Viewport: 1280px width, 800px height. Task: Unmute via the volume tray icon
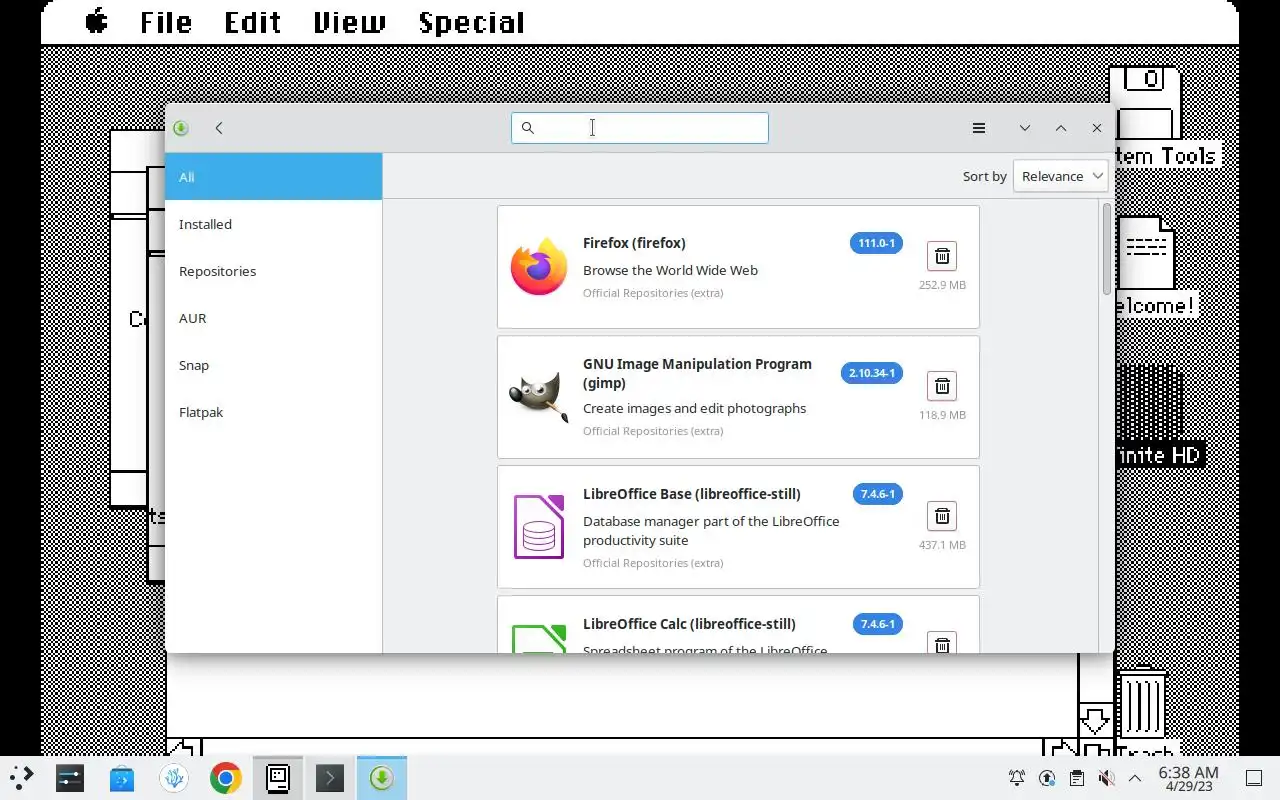[x=1106, y=778]
